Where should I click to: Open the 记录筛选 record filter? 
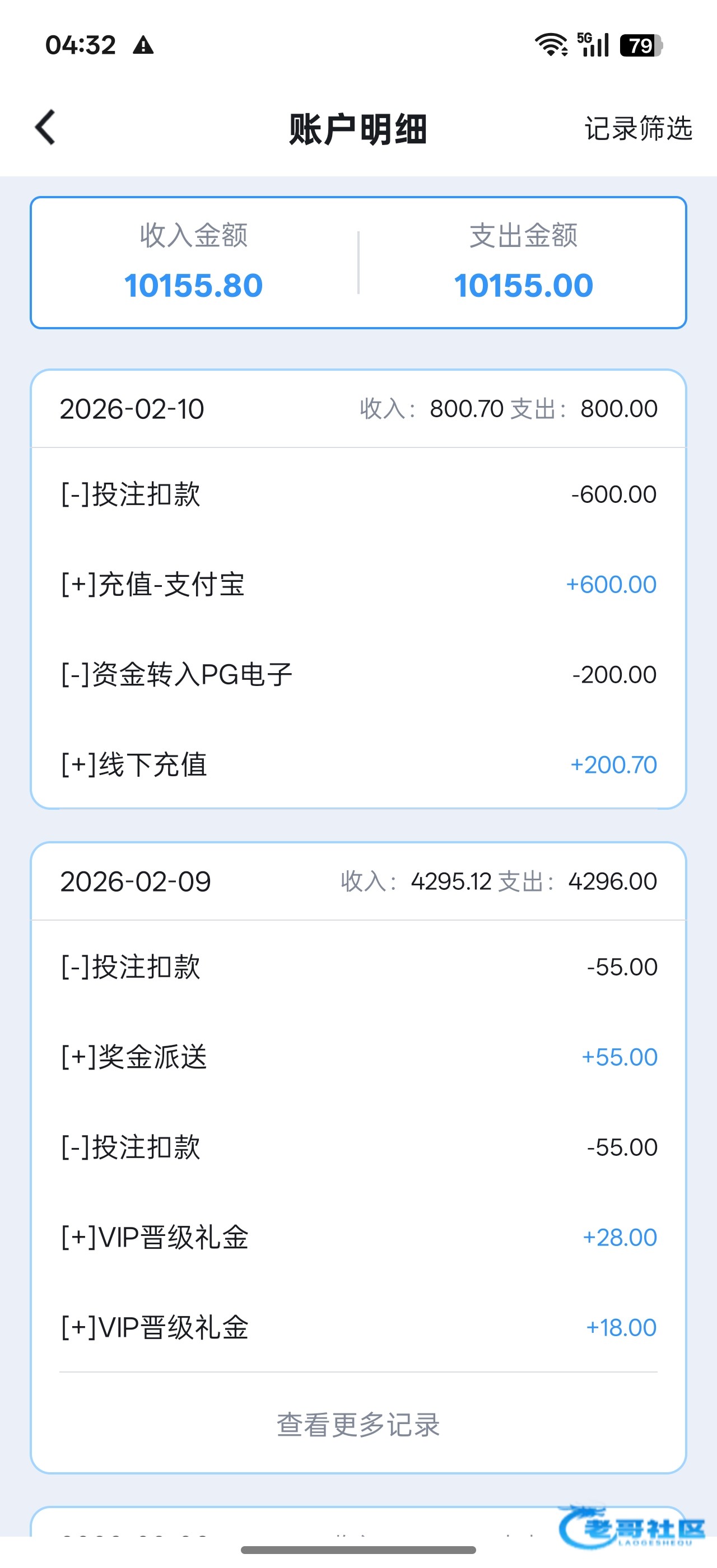[638, 128]
